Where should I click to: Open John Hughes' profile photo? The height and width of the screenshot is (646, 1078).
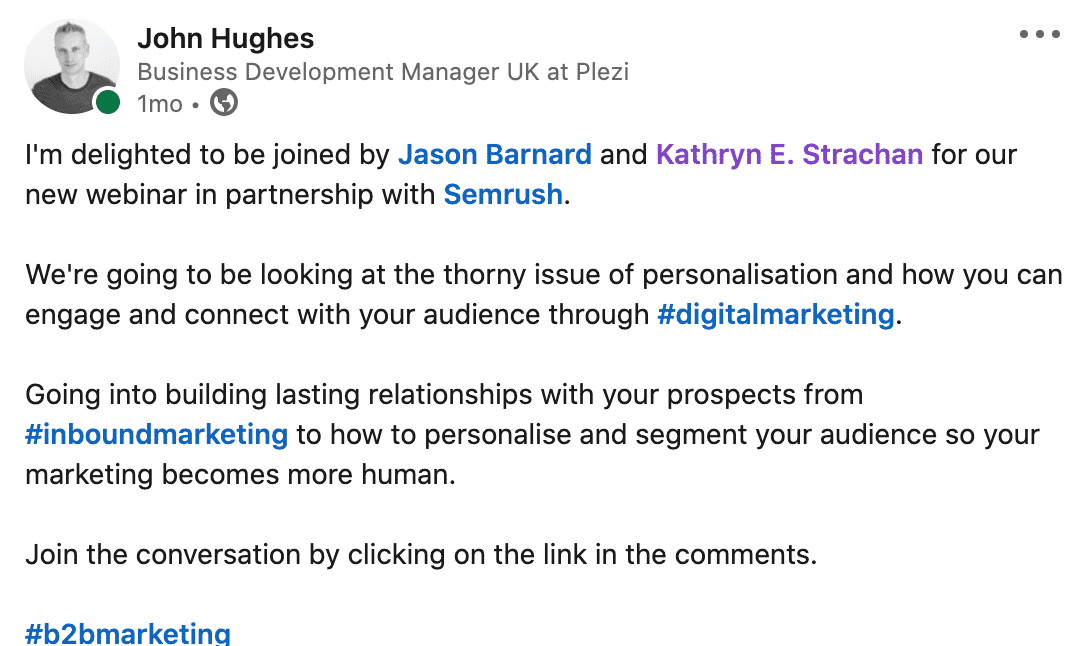(72, 66)
